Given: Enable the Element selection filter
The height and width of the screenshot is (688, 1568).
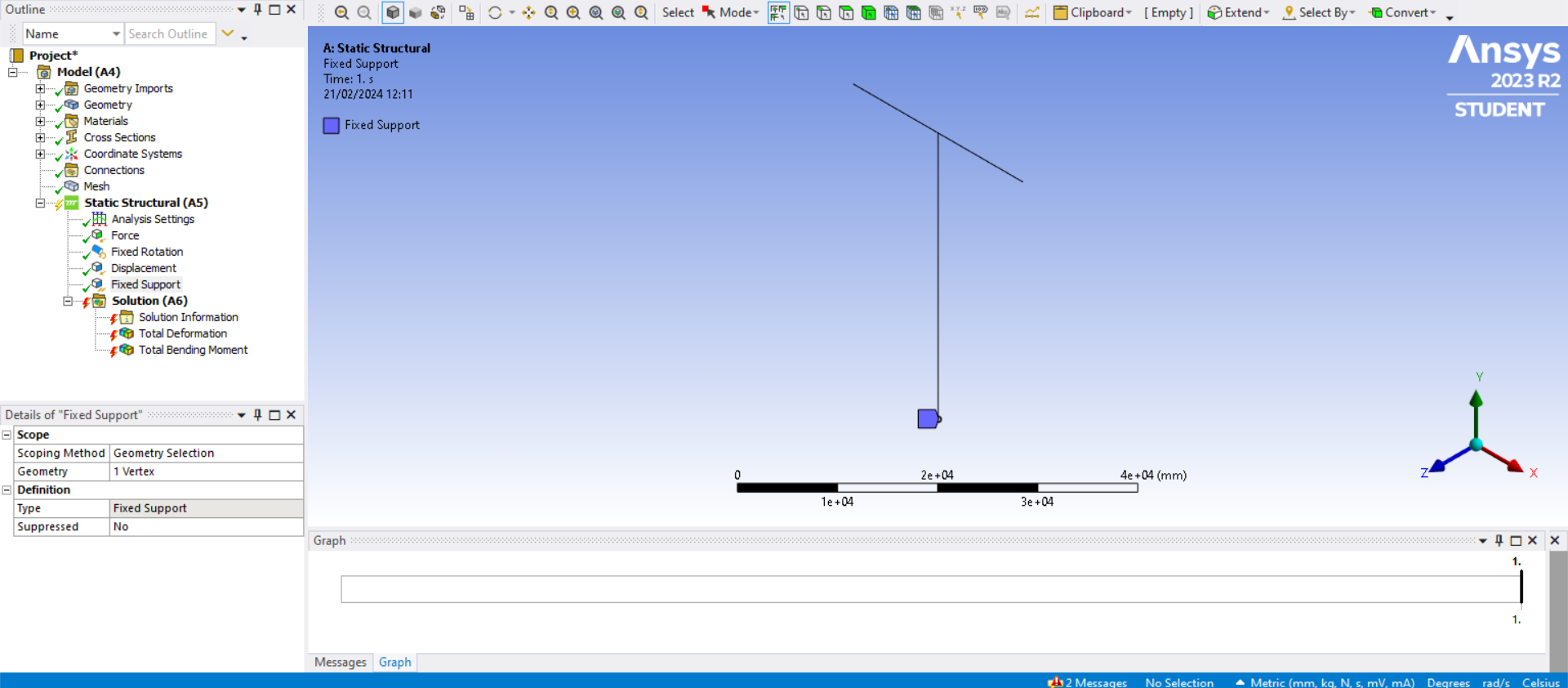Looking at the screenshot, I should (936, 12).
